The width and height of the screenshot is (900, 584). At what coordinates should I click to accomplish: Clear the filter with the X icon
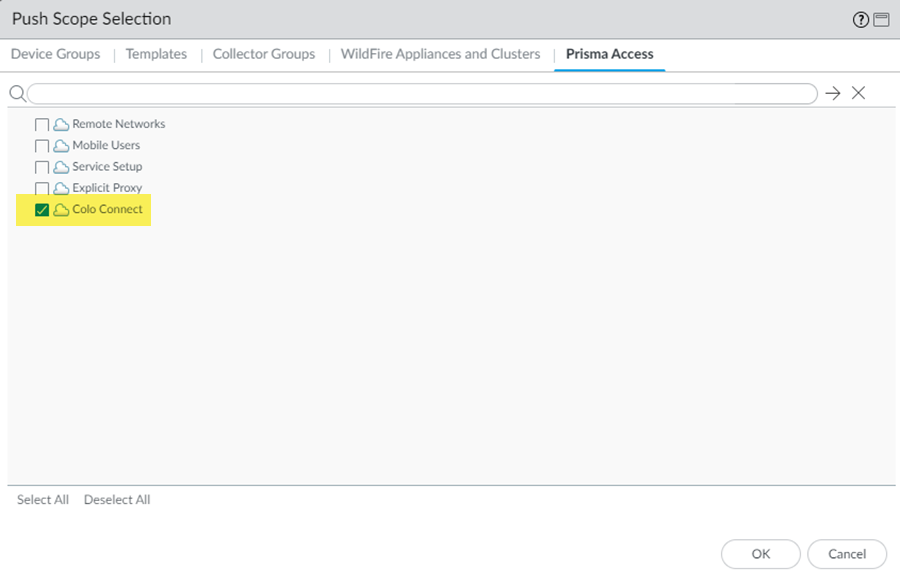coord(858,93)
